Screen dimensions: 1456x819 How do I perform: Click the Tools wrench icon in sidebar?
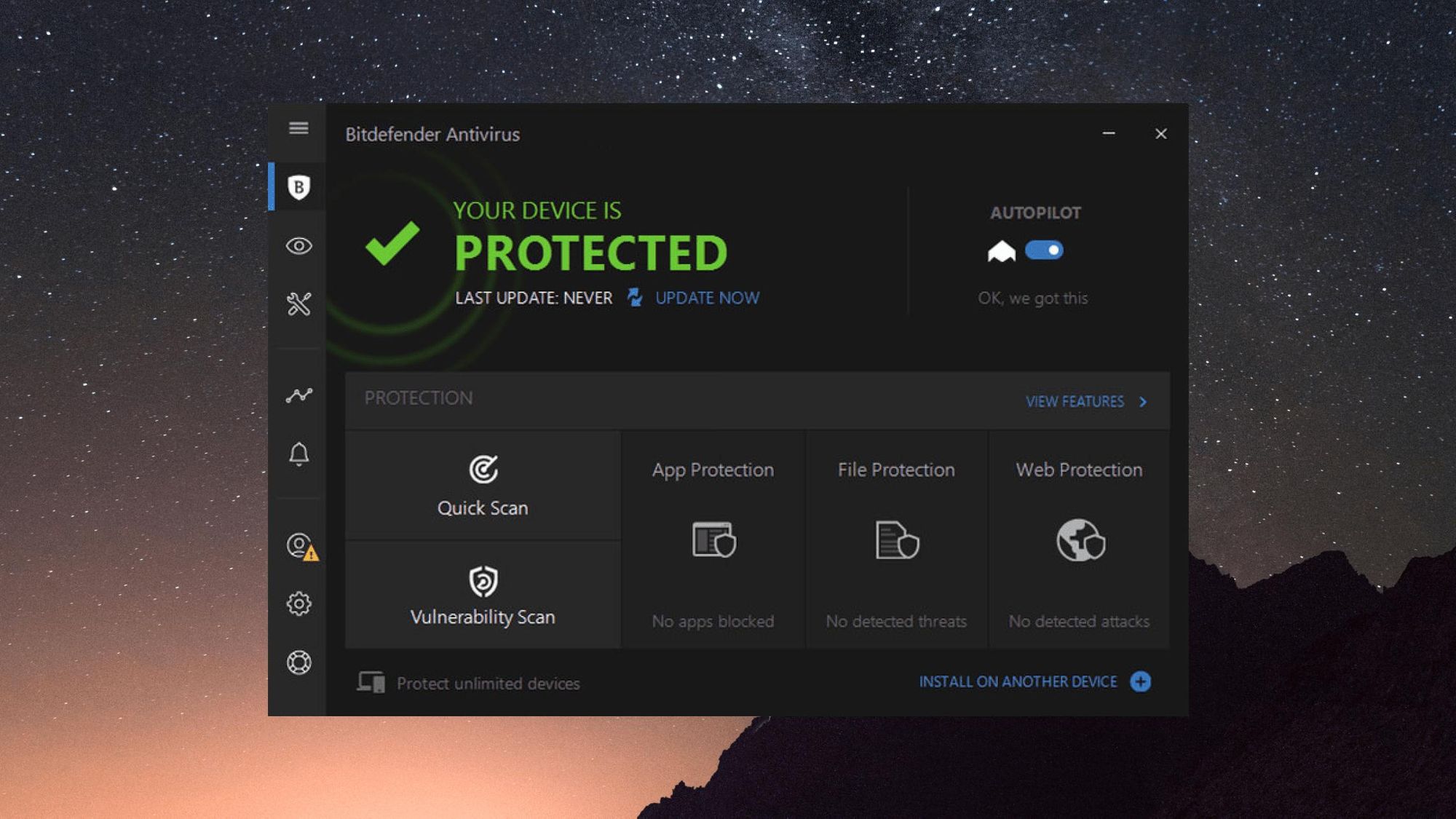(x=298, y=304)
